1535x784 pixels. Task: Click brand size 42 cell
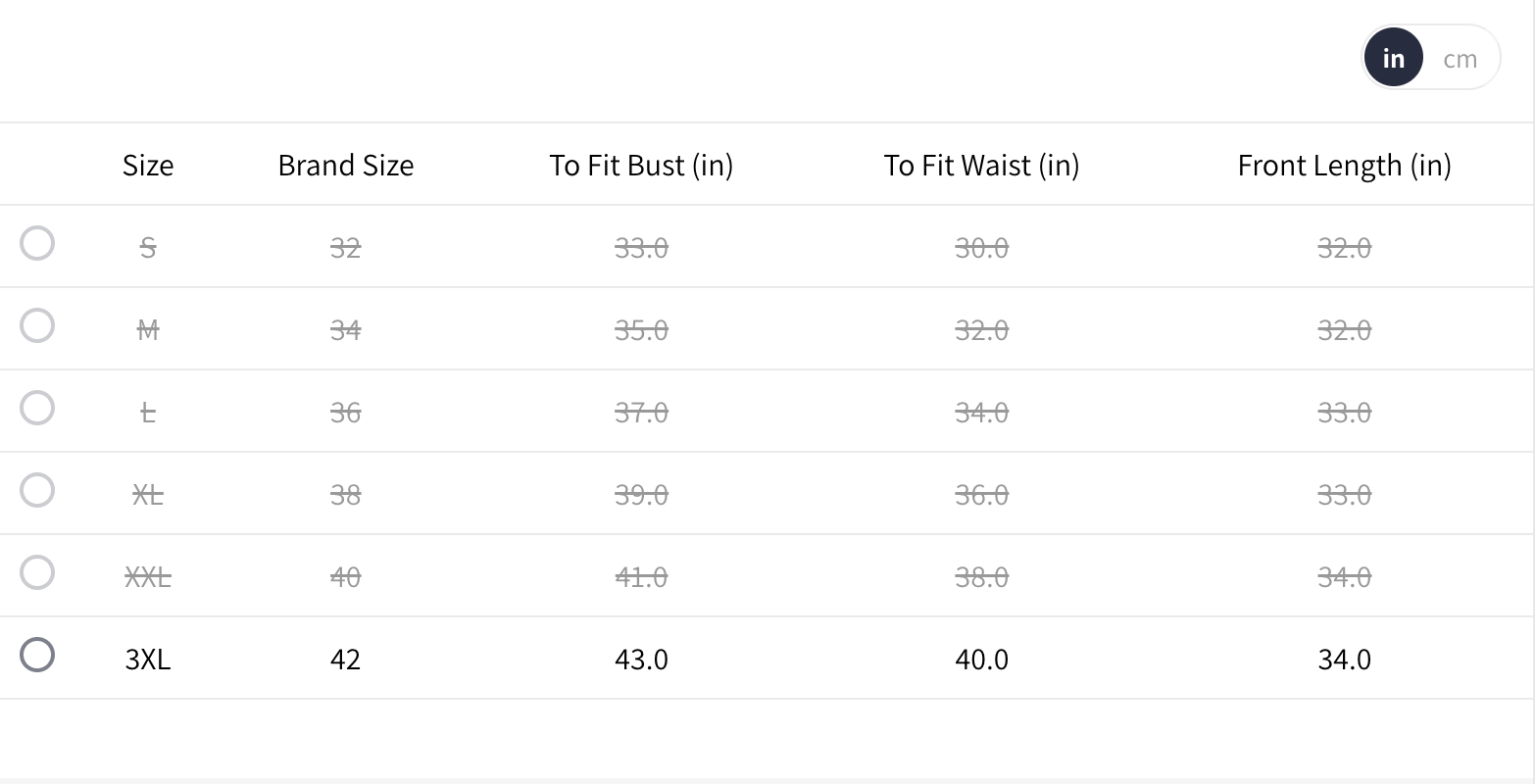[x=346, y=659]
